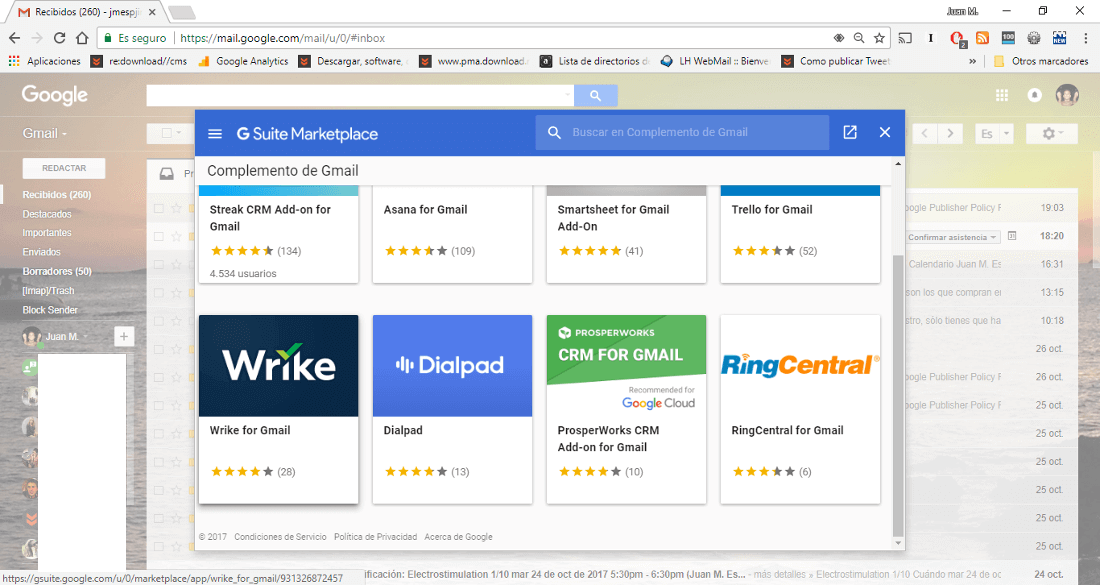Add a chat contact with the plus button
The width and height of the screenshot is (1100, 585).
coord(123,337)
